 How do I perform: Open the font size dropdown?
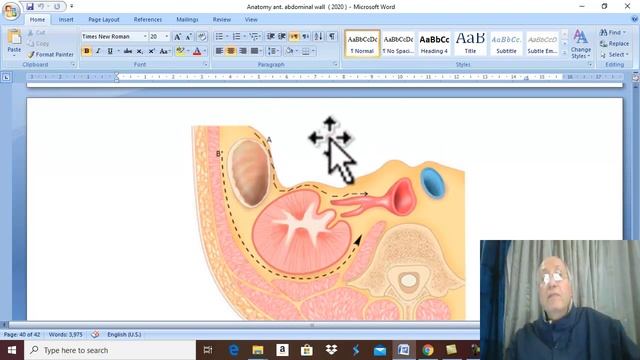(x=167, y=37)
